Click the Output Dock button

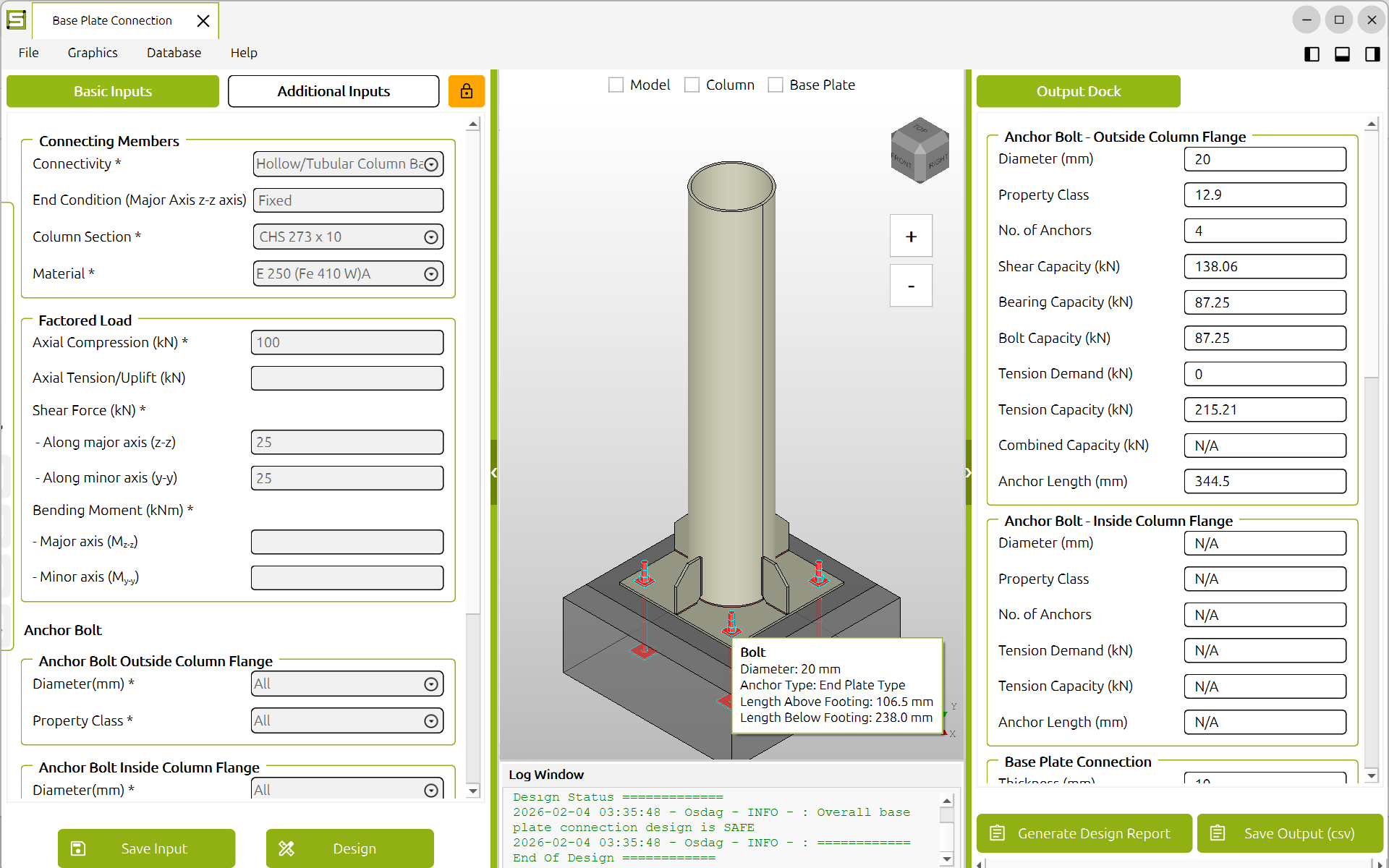(x=1079, y=91)
